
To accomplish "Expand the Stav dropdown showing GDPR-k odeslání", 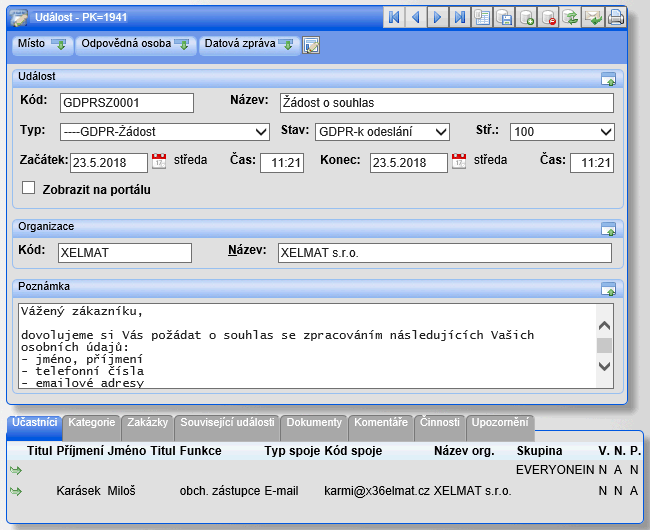I will 382,132.
